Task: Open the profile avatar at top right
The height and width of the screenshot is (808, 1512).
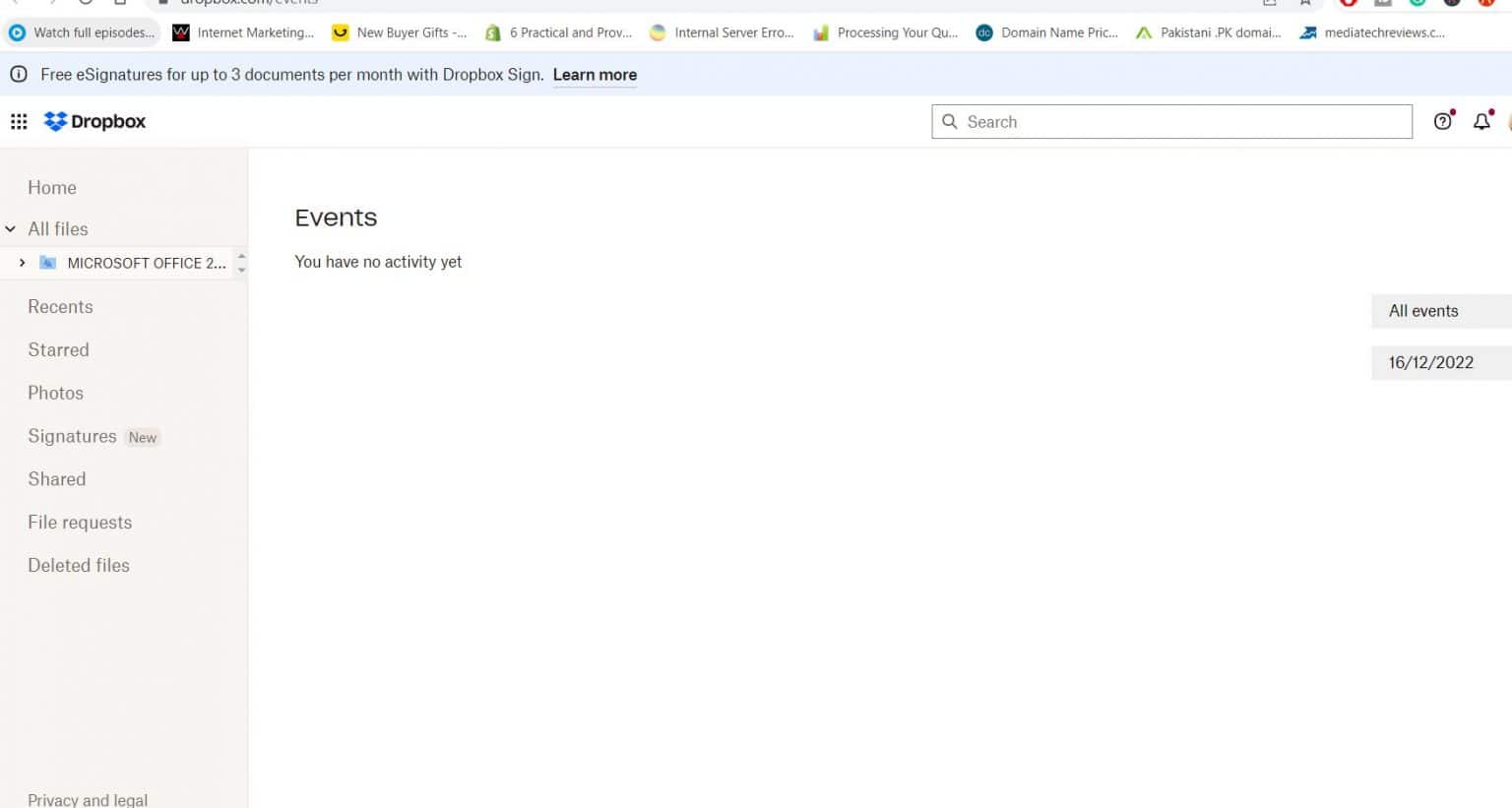Action: click(x=1509, y=121)
